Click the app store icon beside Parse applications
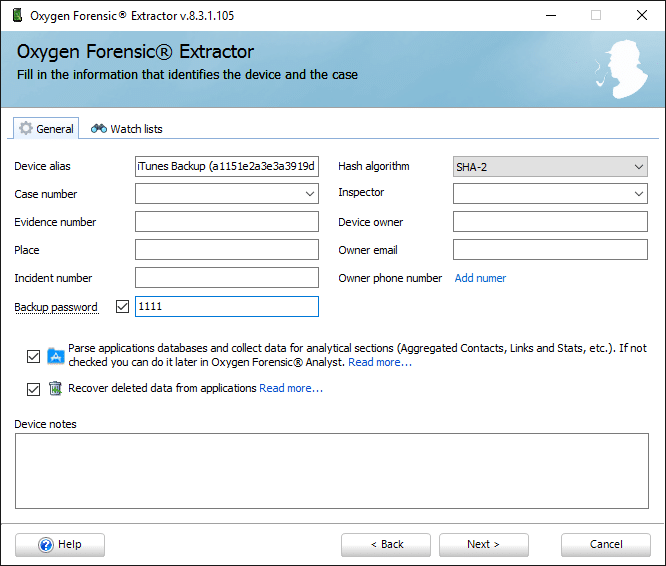This screenshot has width=666, height=566. (x=56, y=356)
